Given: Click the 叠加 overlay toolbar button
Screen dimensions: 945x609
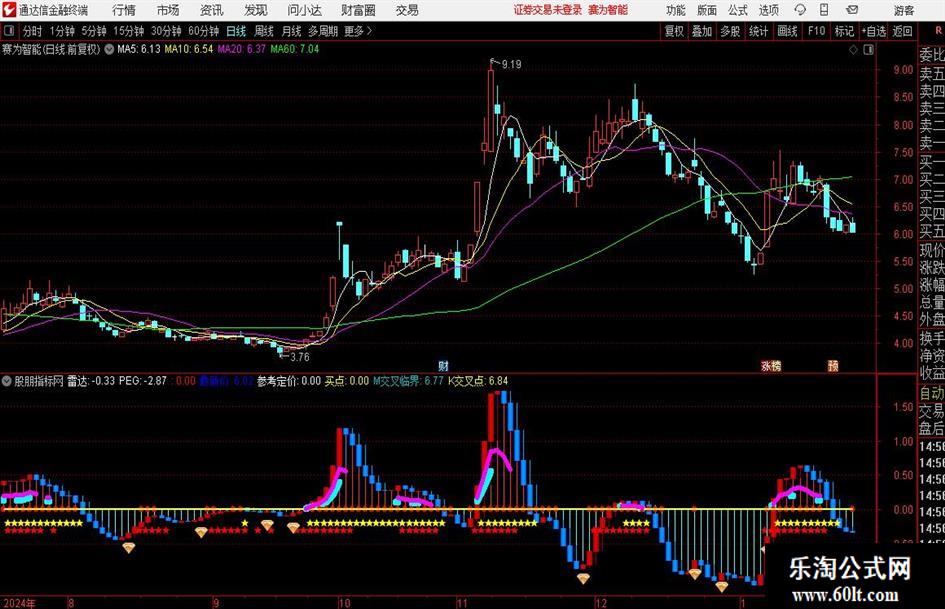Looking at the screenshot, I should point(702,31).
